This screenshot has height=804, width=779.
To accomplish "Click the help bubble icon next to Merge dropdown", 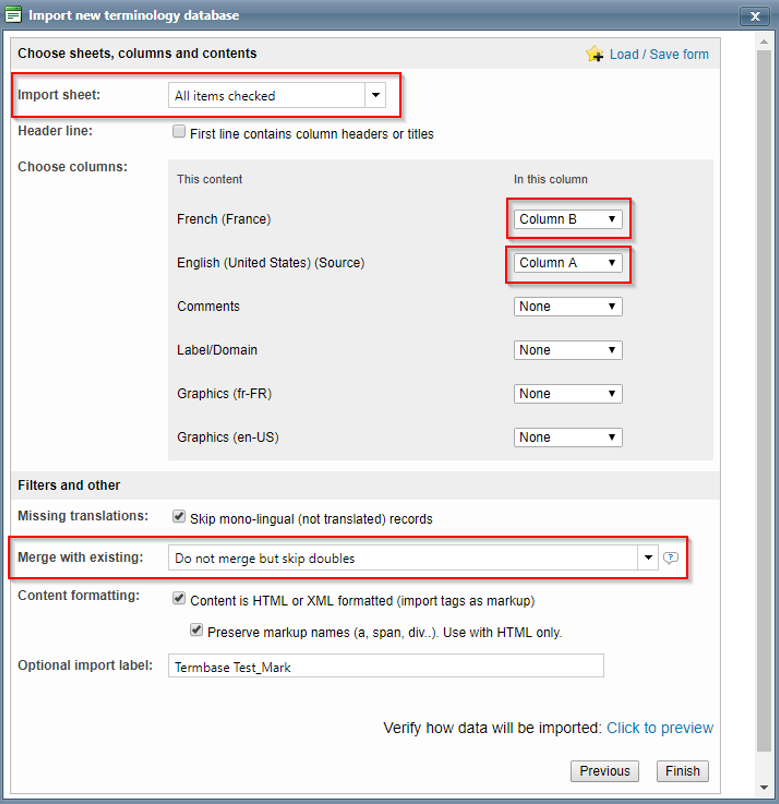I will point(671,558).
